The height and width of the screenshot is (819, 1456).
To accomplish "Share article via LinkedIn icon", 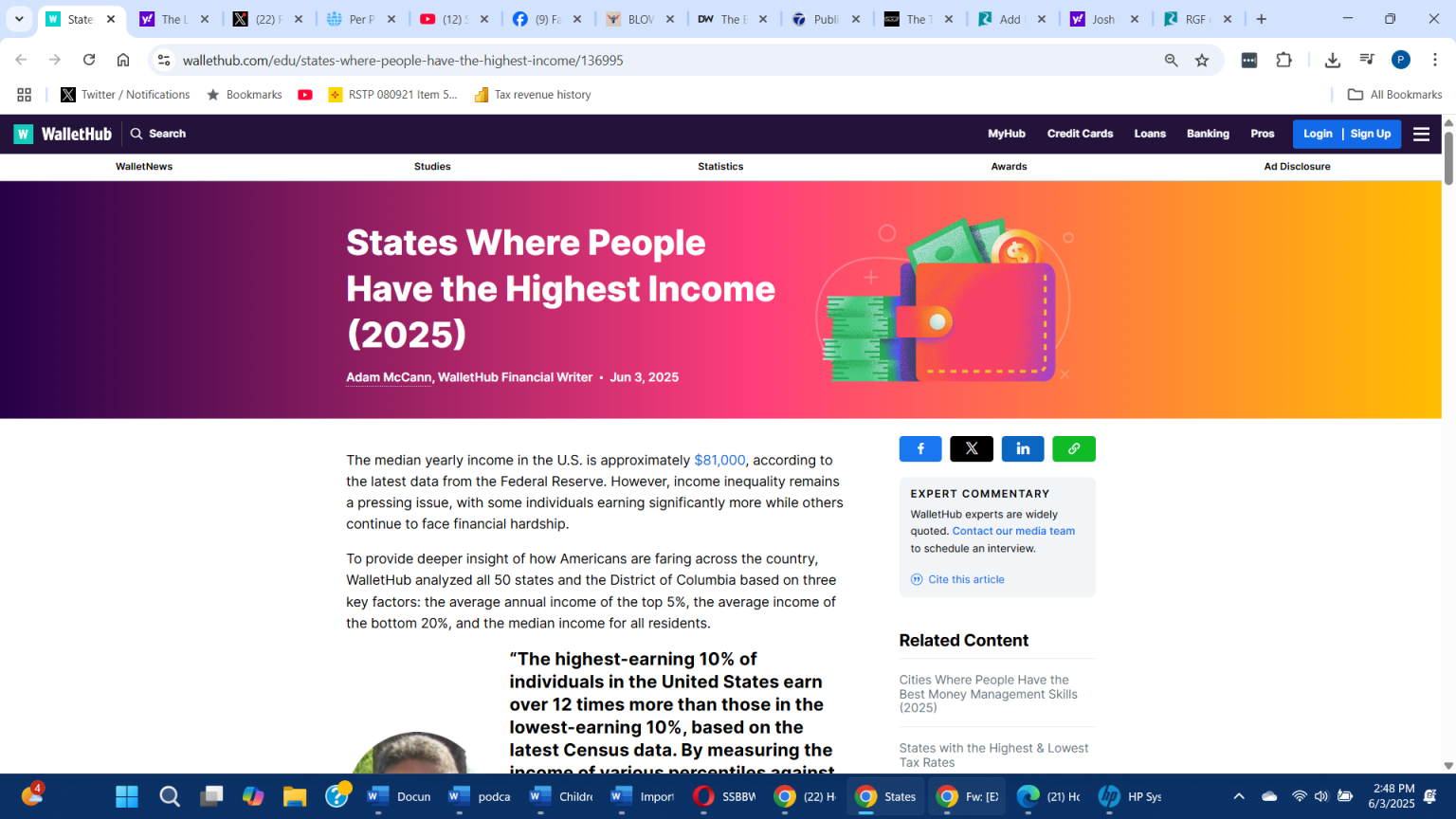I will 1023,449.
